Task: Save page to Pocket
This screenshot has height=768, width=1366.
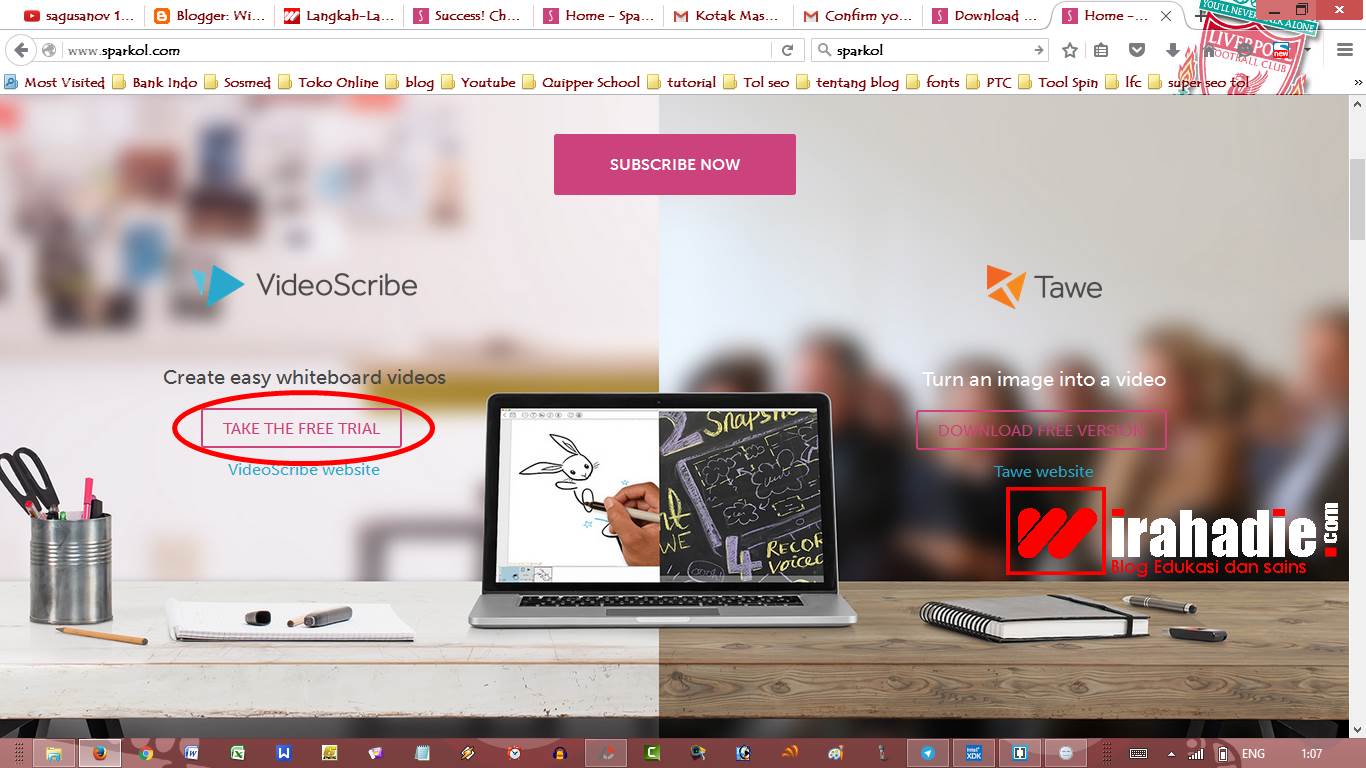Action: pyautogui.click(x=1137, y=50)
